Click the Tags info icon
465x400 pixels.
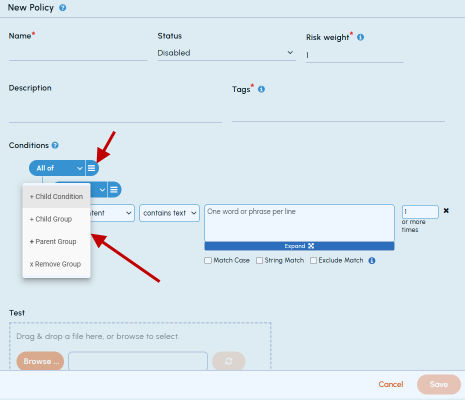point(261,89)
